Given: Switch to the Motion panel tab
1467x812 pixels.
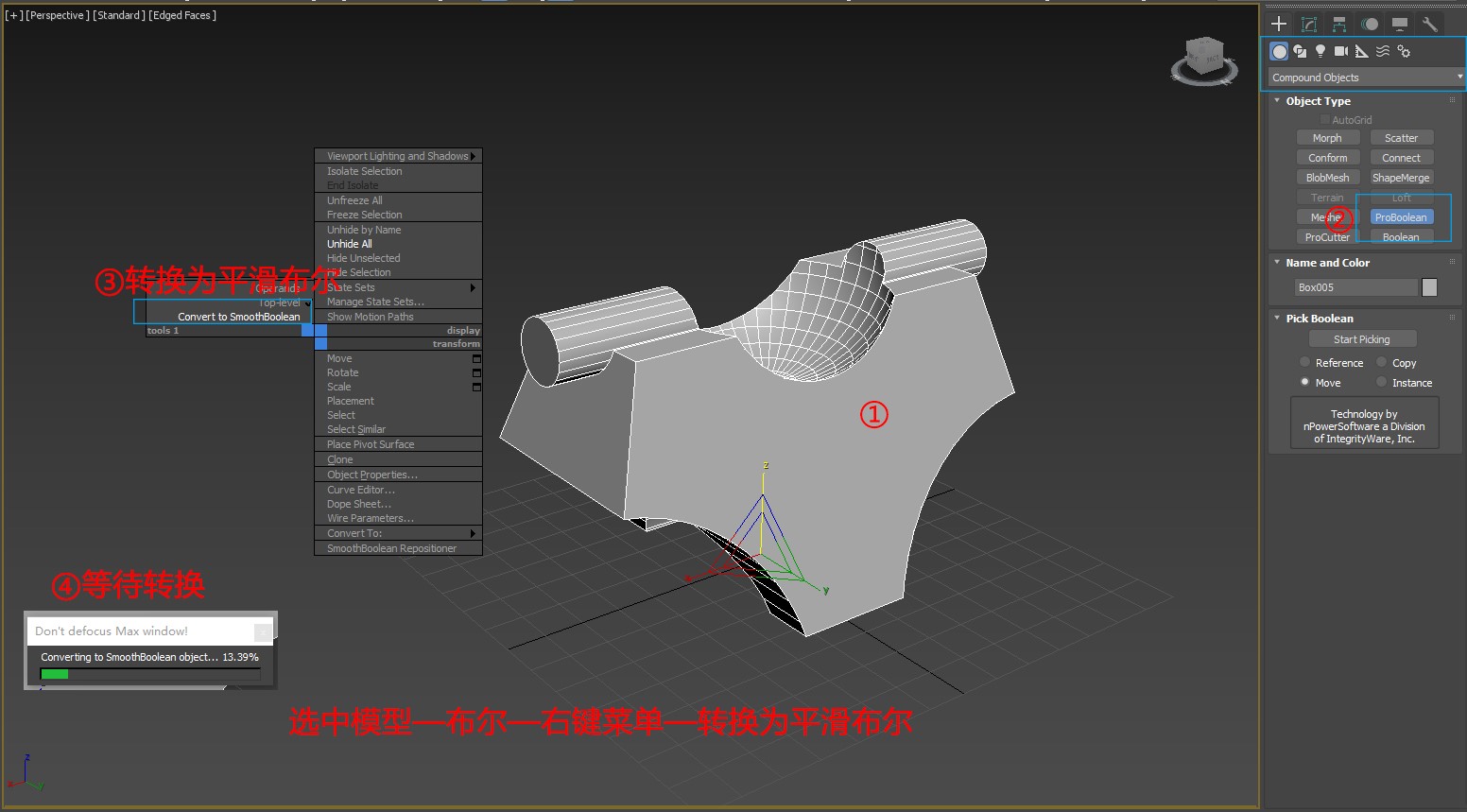Looking at the screenshot, I should point(1370,25).
